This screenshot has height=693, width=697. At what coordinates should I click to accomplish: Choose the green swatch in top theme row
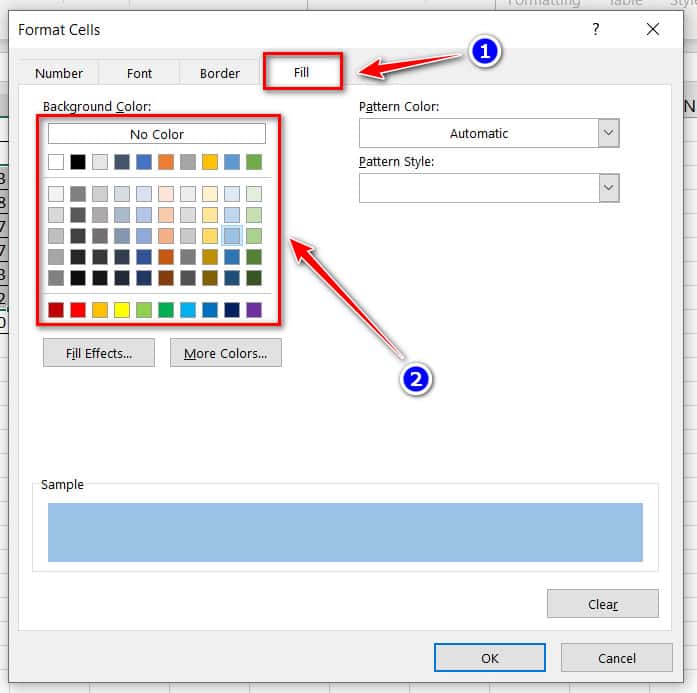[254, 162]
